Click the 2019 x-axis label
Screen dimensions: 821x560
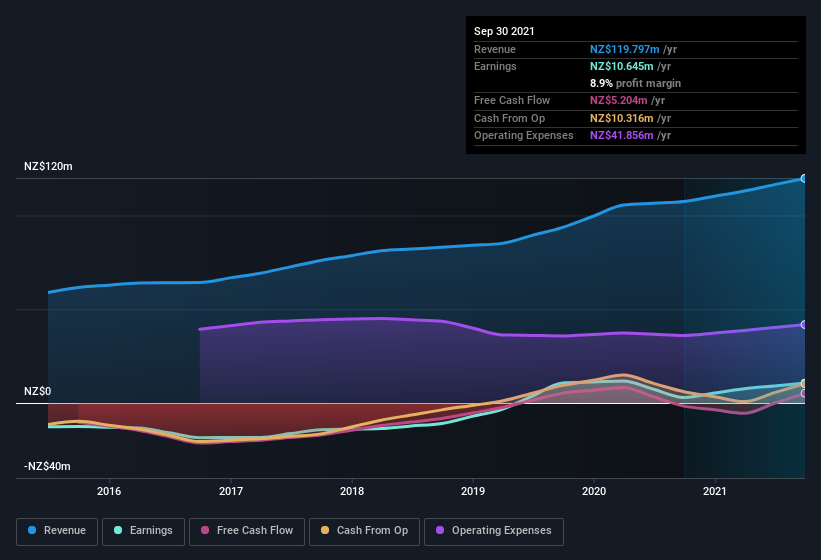pos(472,491)
